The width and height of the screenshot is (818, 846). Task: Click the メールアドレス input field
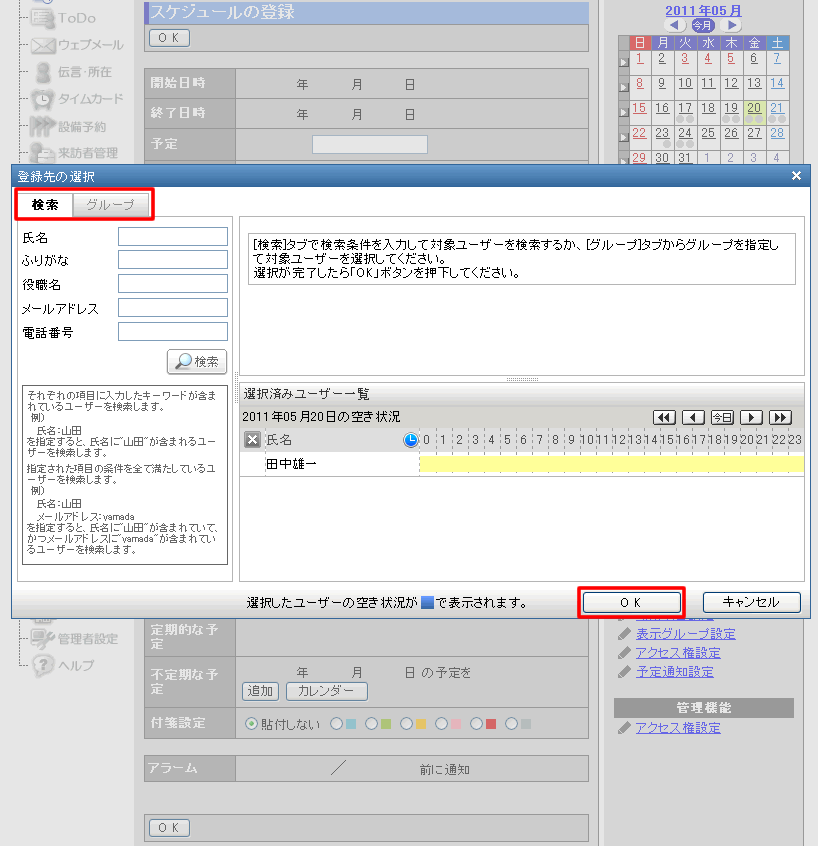coord(173,308)
